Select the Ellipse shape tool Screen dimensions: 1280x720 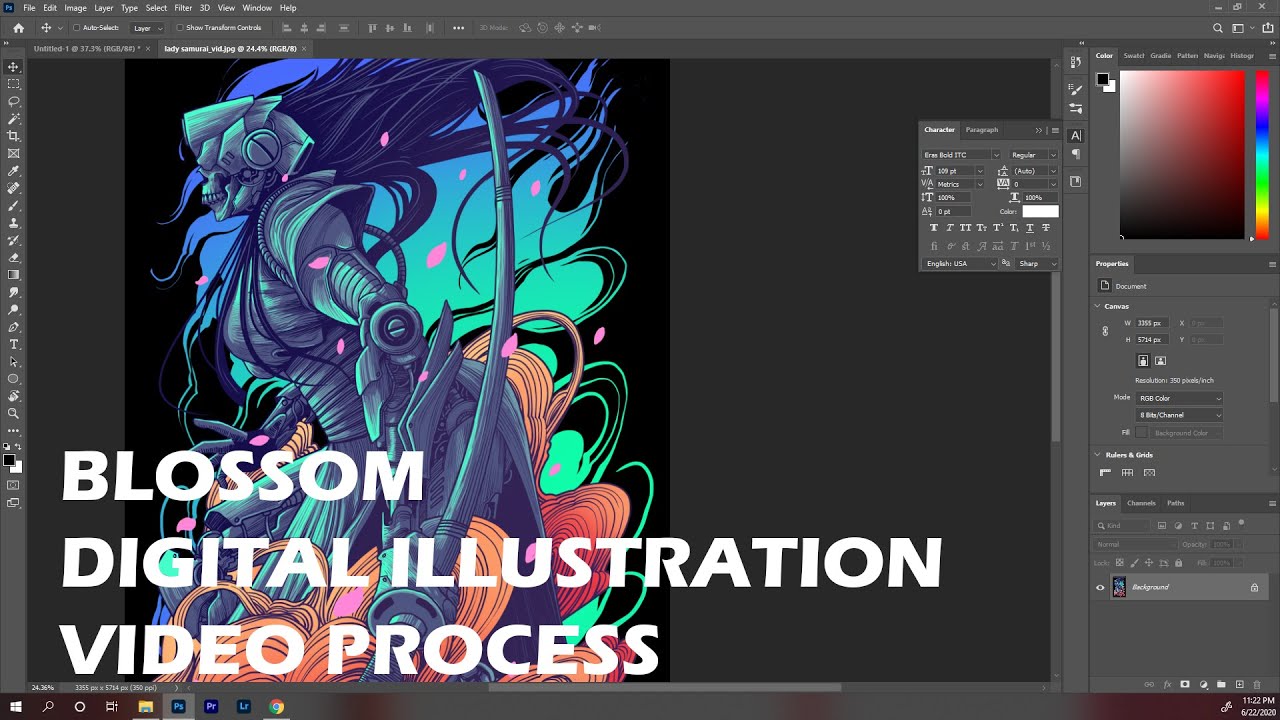[x=13, y=379]
